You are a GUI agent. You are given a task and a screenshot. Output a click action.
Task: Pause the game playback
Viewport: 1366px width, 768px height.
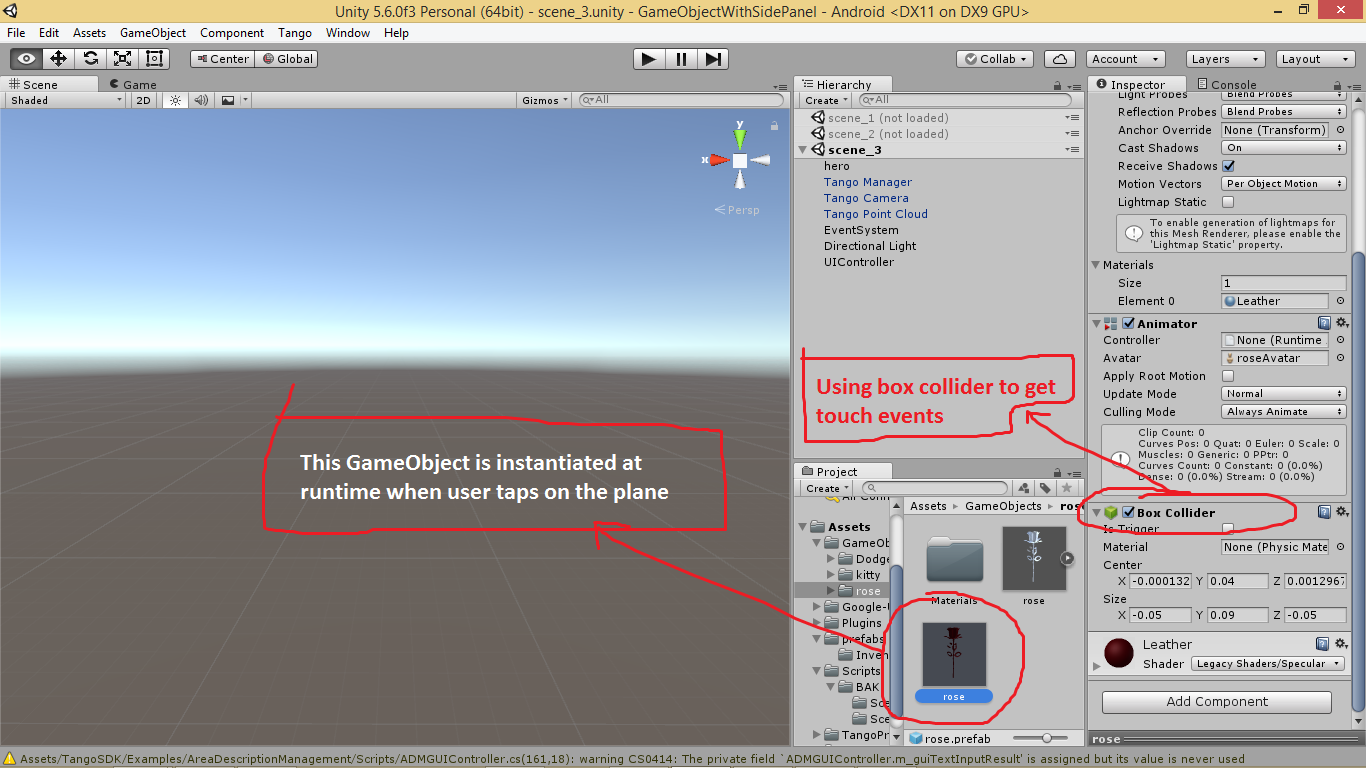(x=681, y=59)
